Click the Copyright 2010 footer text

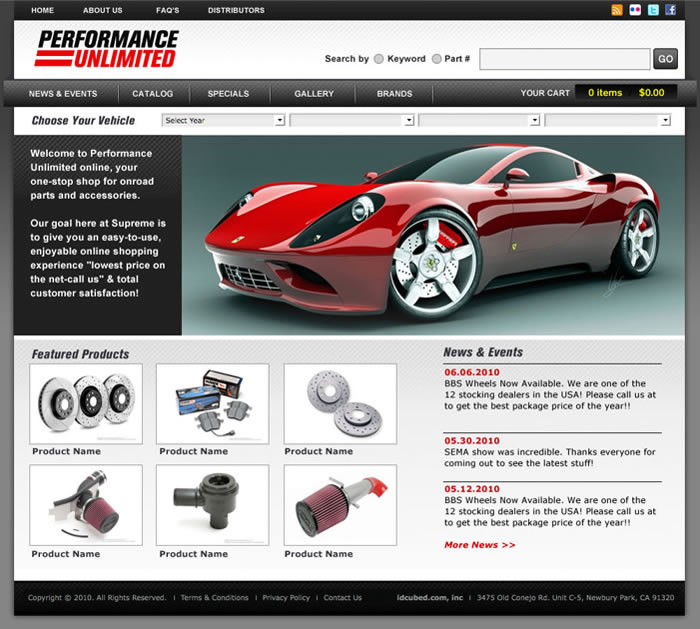97,598
